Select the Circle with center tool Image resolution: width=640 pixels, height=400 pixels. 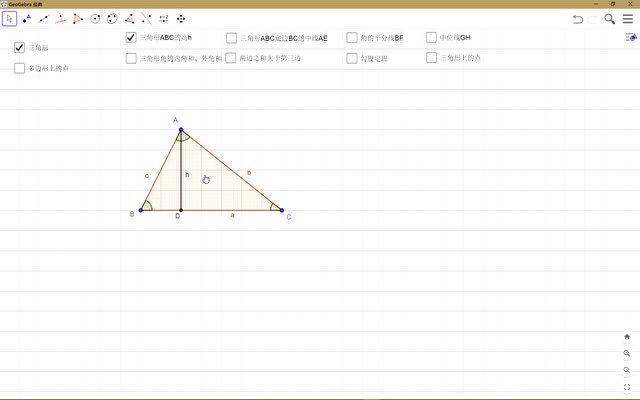coord(95,18)
